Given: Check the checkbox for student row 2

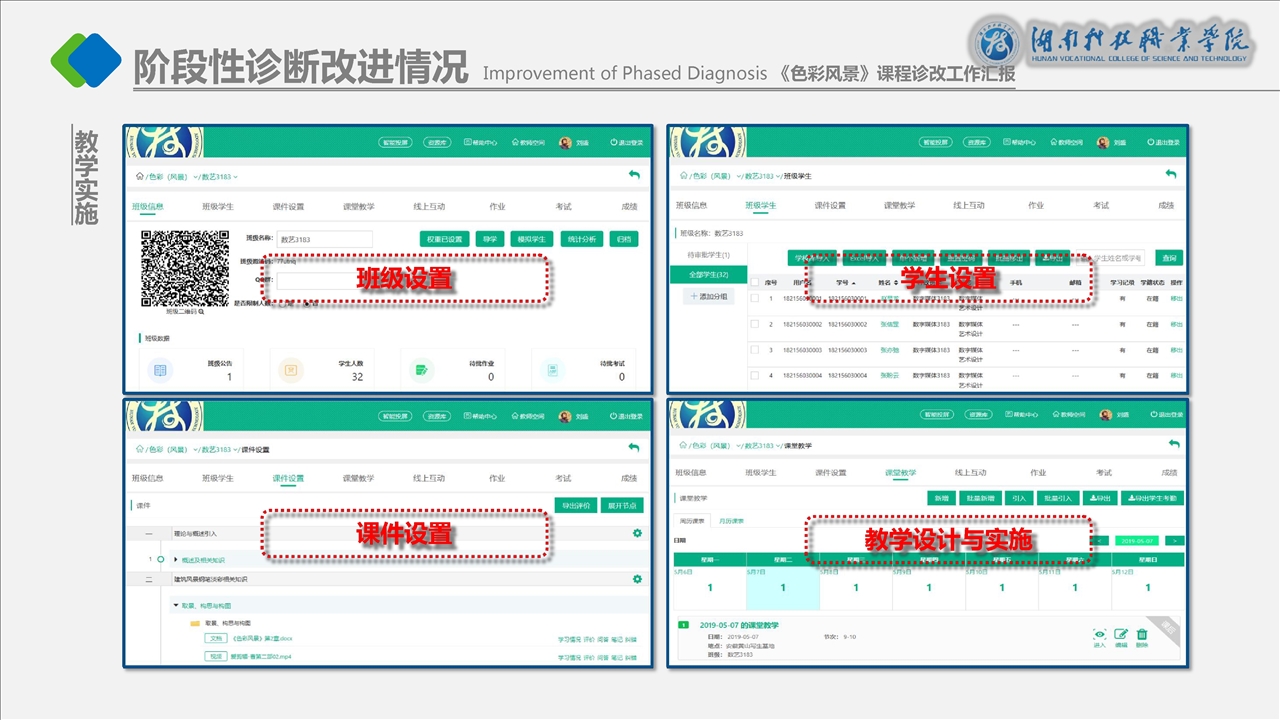Looking at the screenshot, I should click(755, 324).
